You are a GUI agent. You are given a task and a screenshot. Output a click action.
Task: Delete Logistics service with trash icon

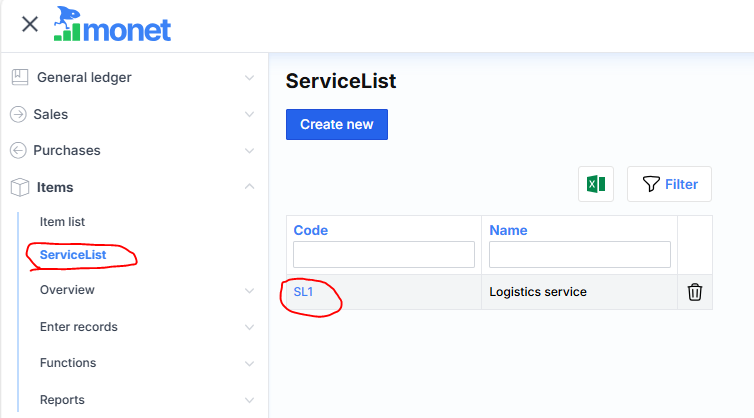coord(695,292)
